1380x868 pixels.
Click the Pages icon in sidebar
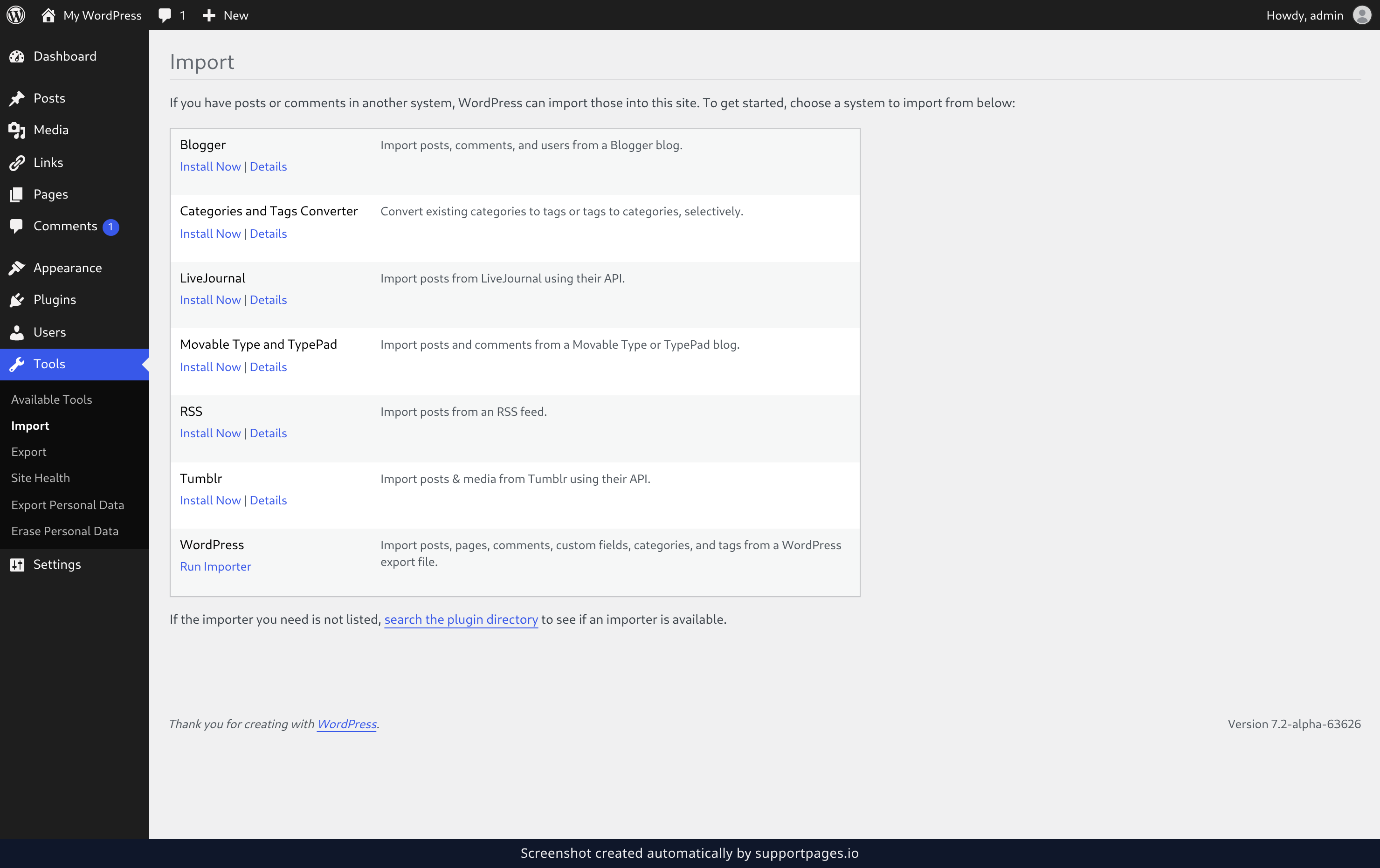tap(17, 194)
